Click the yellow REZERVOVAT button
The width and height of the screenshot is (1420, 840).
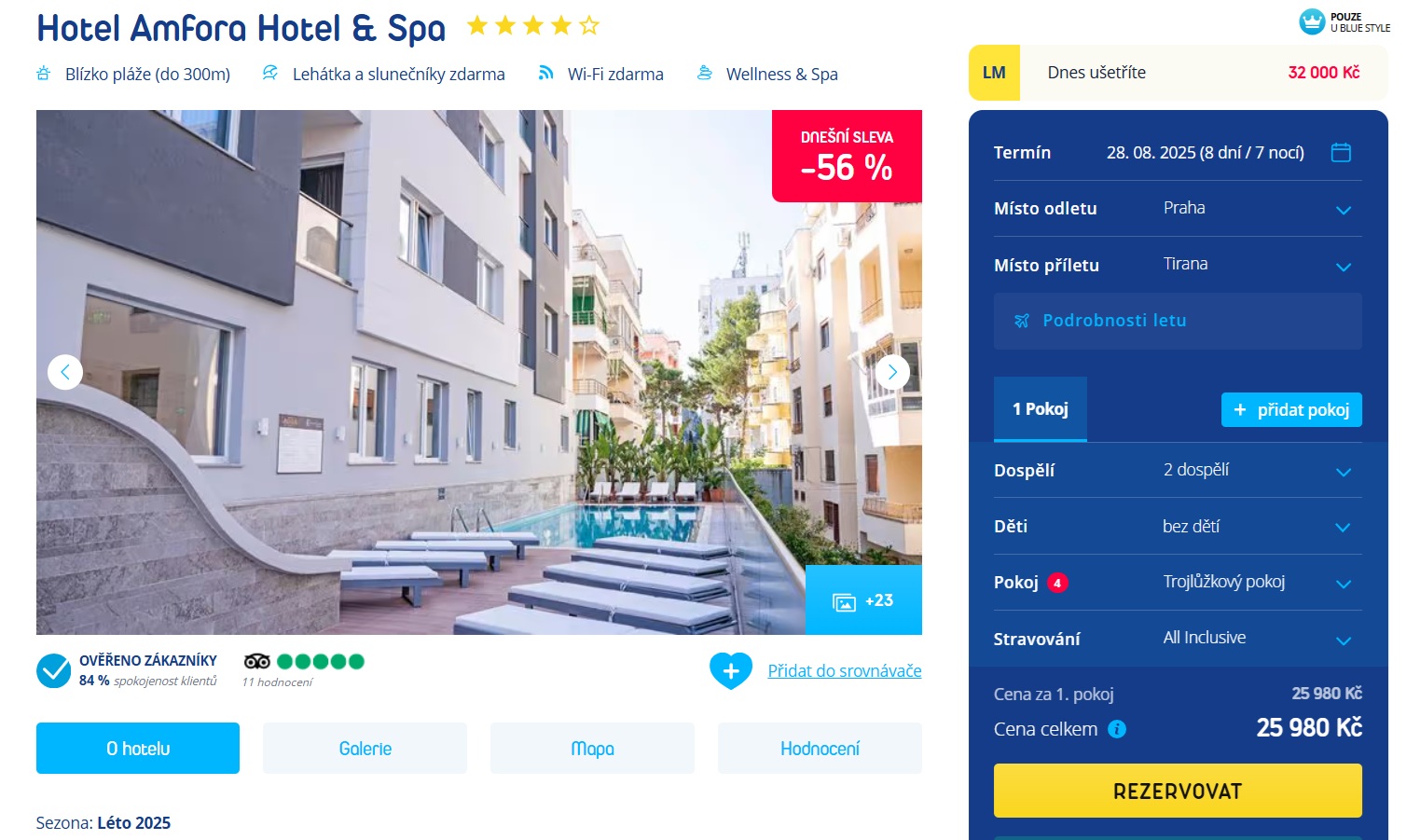tap(1178, 791)
